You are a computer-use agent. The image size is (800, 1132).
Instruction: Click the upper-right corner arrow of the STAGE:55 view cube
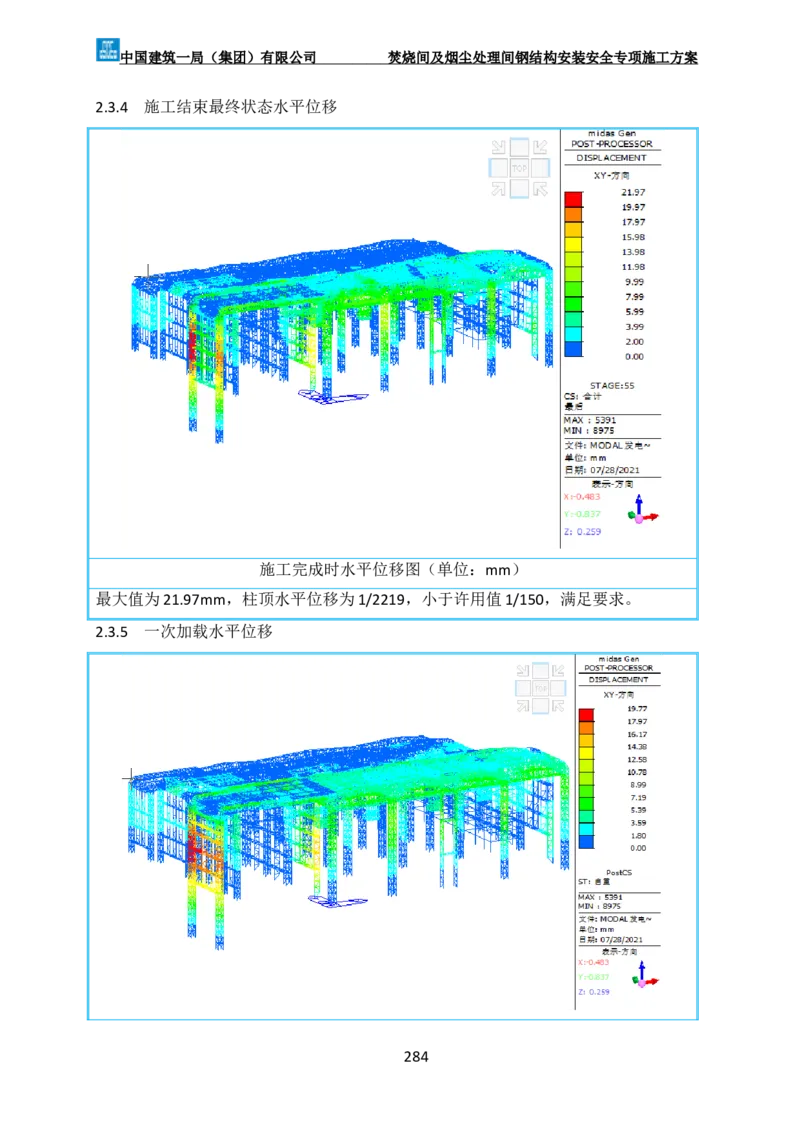coord(540,147)
